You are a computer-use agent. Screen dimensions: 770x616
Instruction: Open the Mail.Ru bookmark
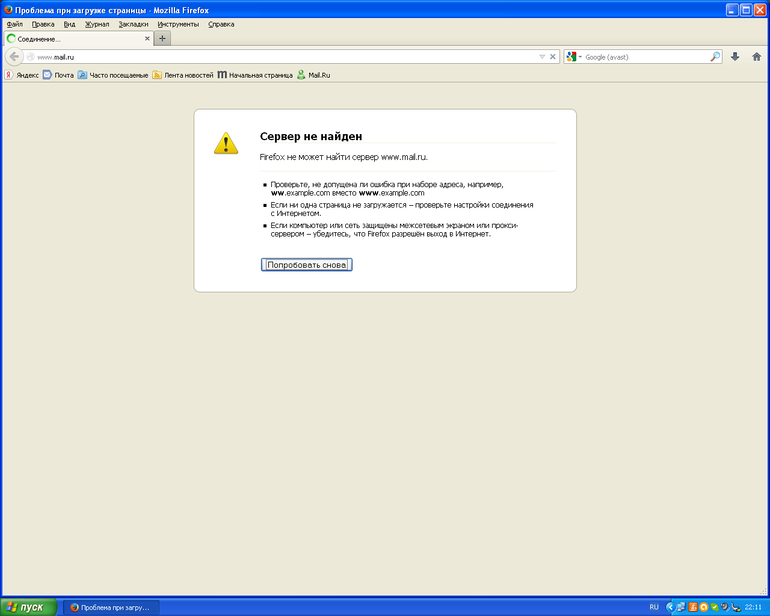[x=313, y=75]
